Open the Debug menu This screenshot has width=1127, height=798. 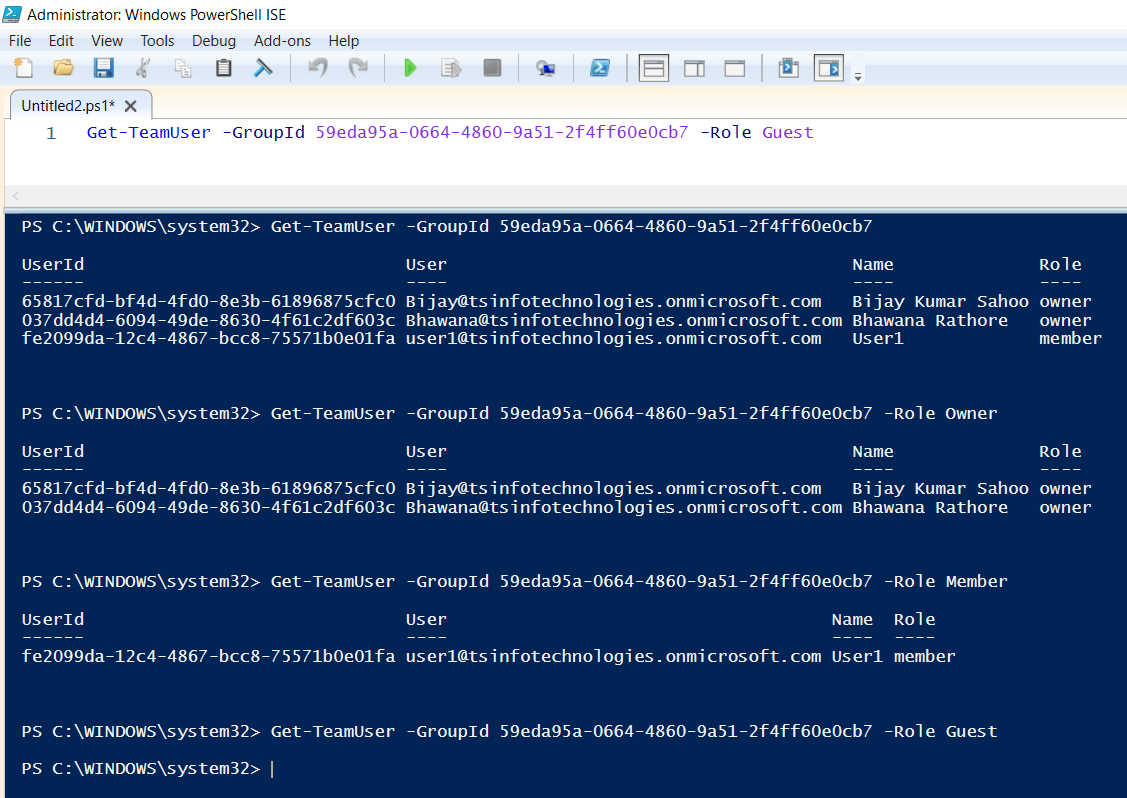213,41
